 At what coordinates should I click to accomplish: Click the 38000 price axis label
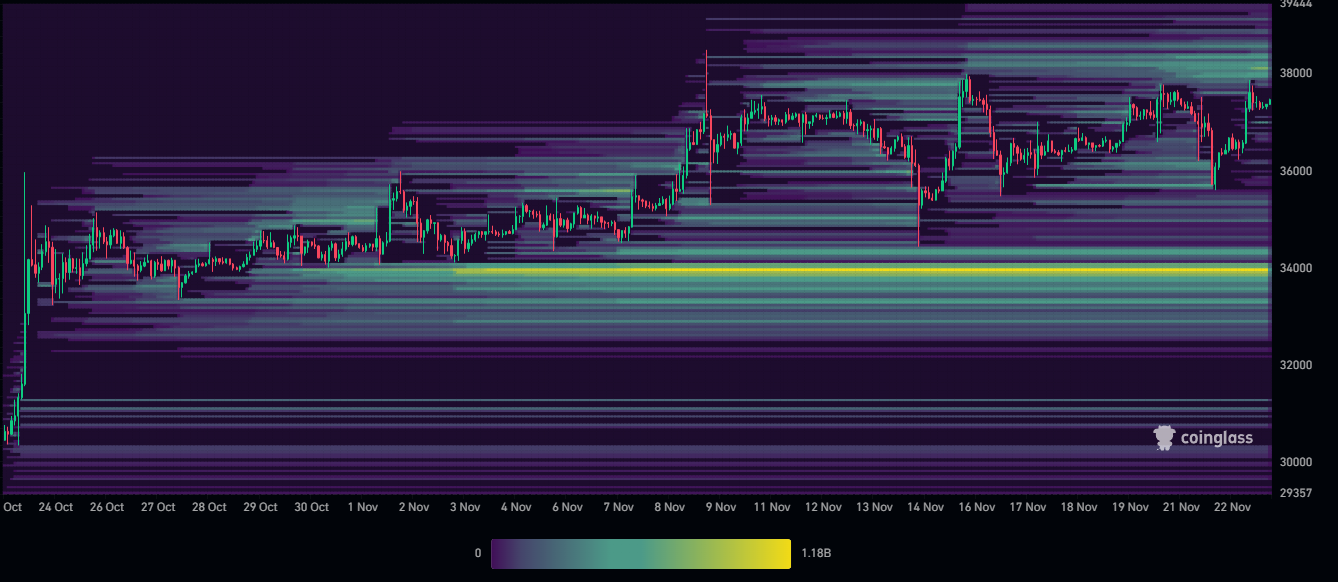pyautogui.click(x=1294, y=73)
